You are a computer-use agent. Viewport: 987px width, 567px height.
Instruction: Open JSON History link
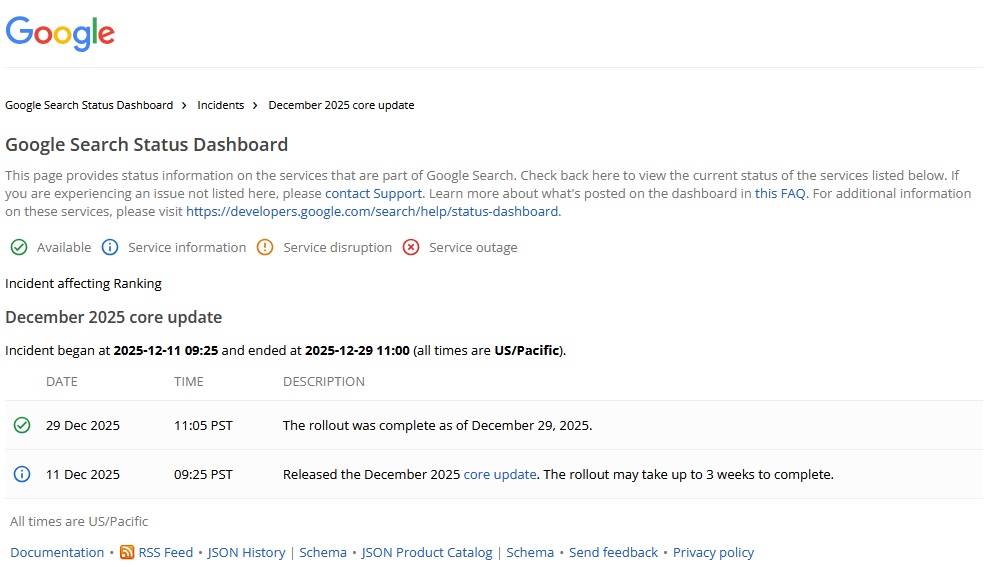(x=246, y=553)
